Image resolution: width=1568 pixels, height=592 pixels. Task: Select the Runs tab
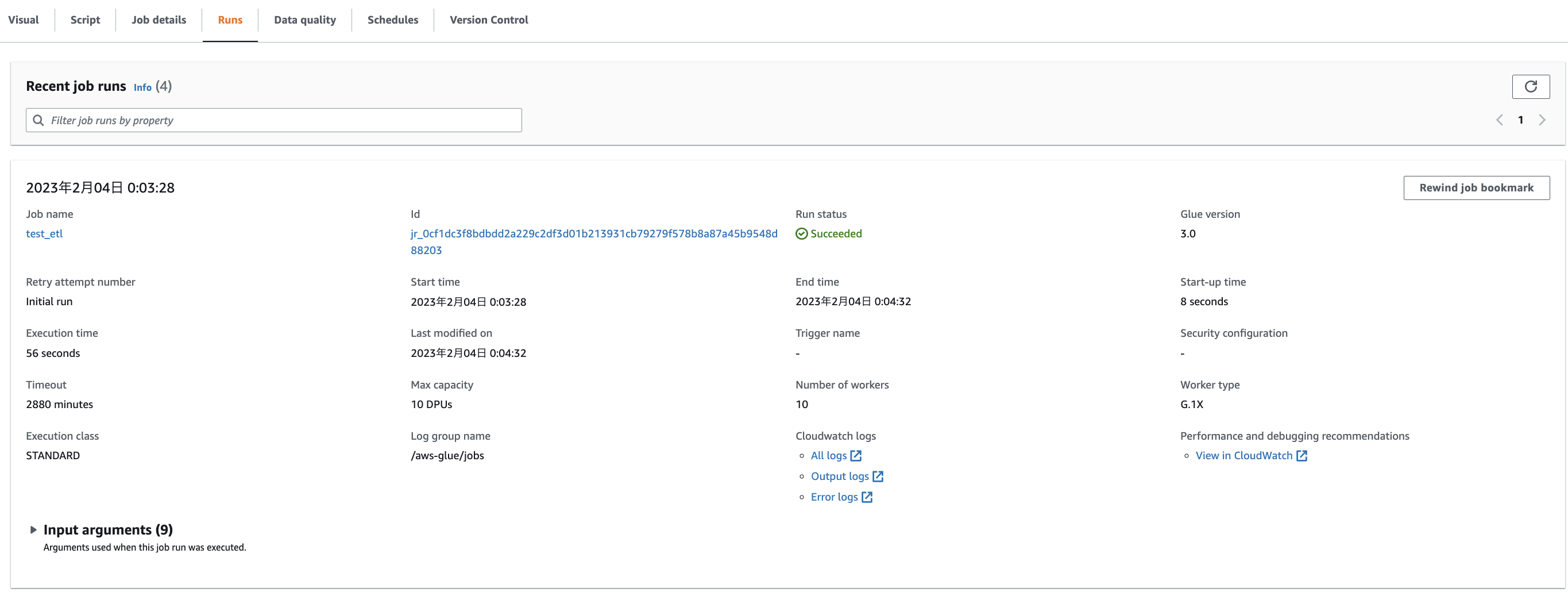[x=230, y=20]
